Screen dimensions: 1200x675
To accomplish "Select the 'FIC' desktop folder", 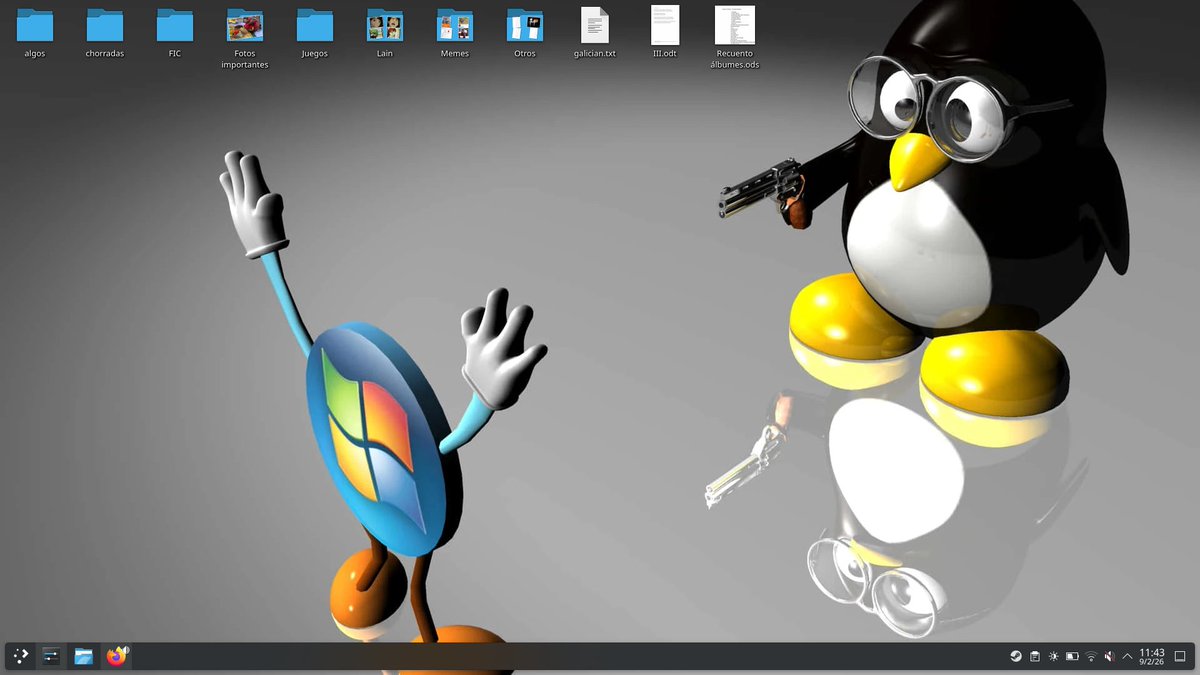I will tap(175, 32).
